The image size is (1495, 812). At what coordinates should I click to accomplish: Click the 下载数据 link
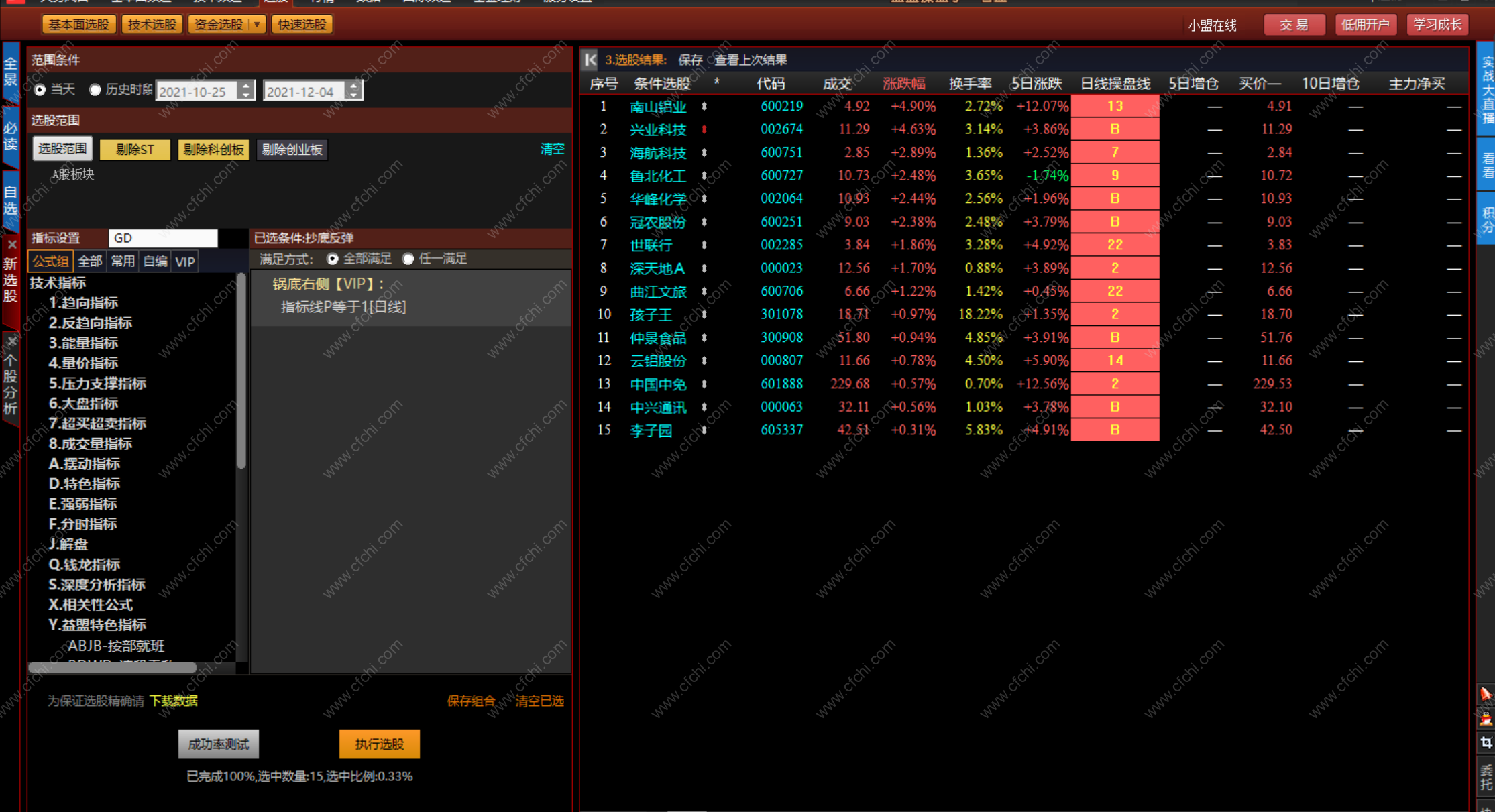tap(173, 701)
